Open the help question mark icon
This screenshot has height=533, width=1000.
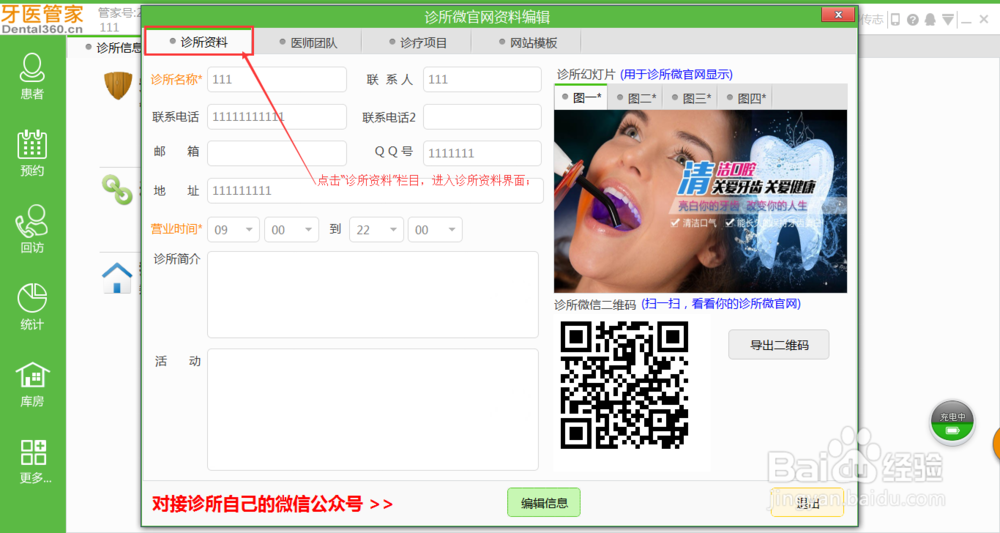pyautogui.click(x=913, y=20)
